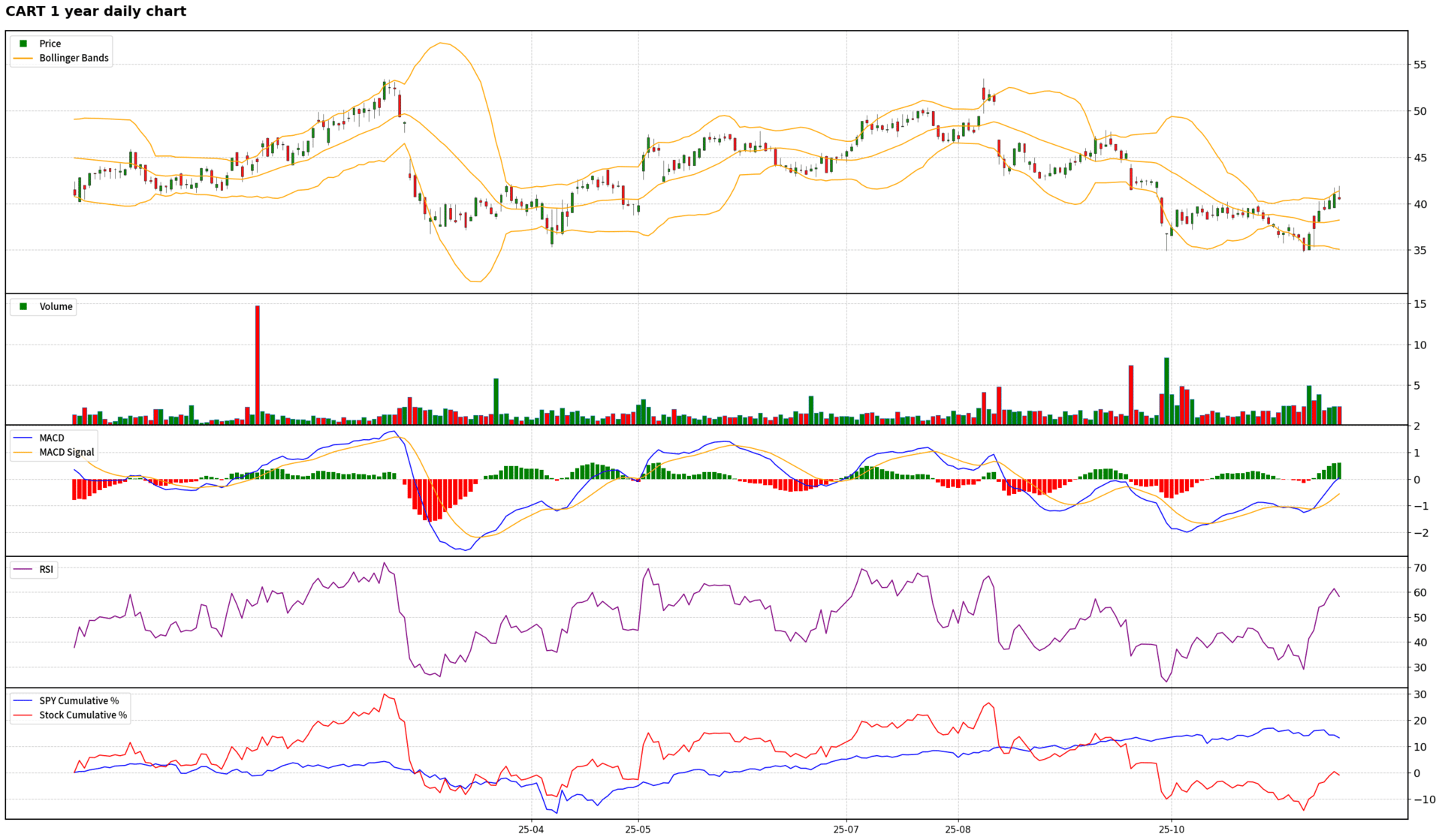Click the purple RSI legend entry
1442x840 pixels.
point(46,569)
